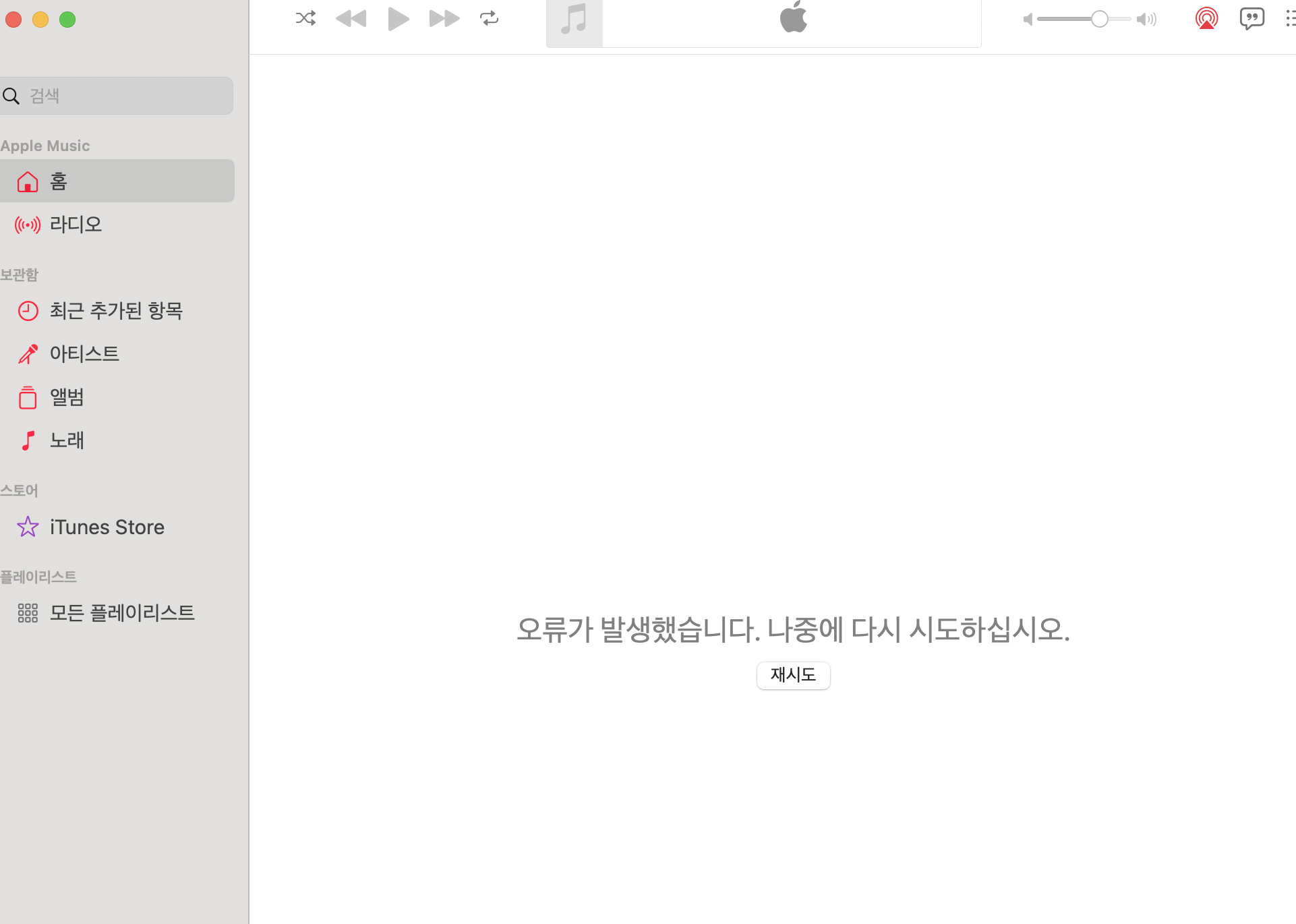Viewport: 1296px width, 924px height.
Task: Click the music note album art placeholder
Action: 574,20
